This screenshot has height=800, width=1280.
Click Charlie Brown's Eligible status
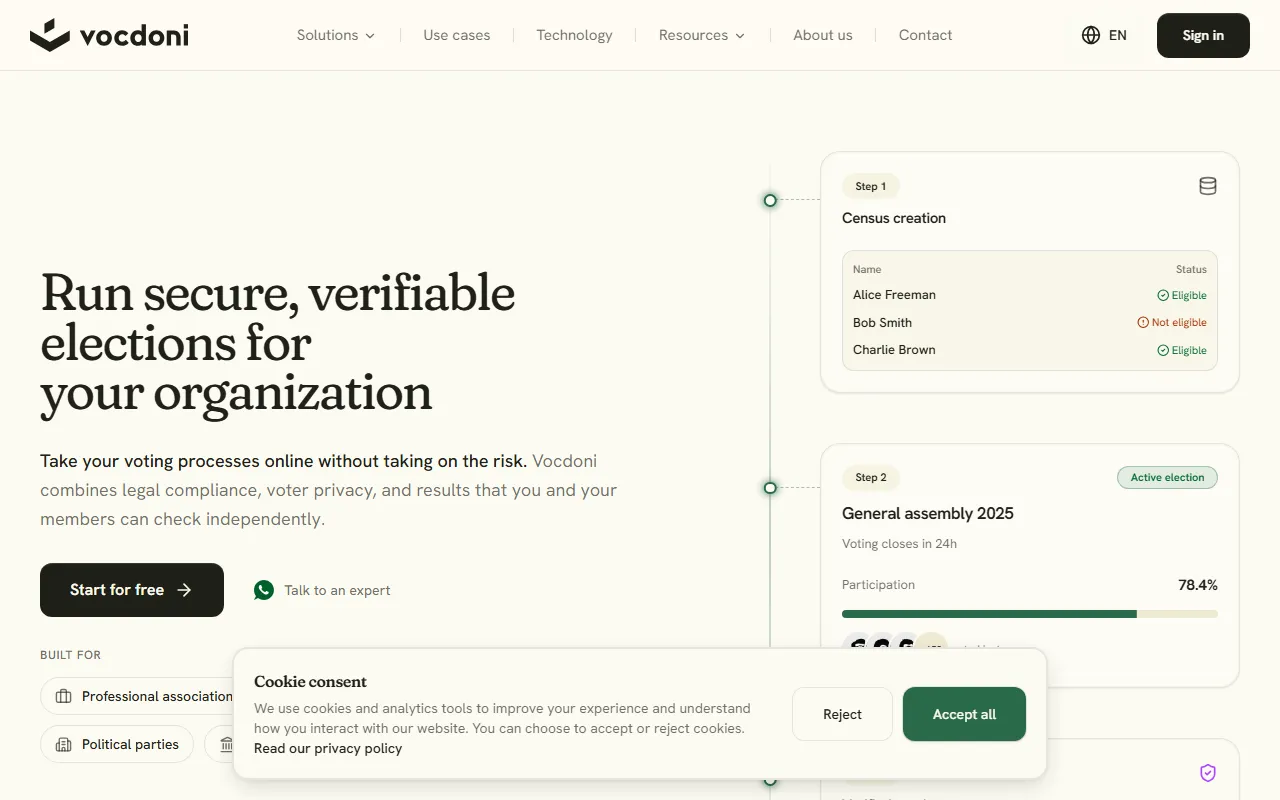(x=1182, y=350)
